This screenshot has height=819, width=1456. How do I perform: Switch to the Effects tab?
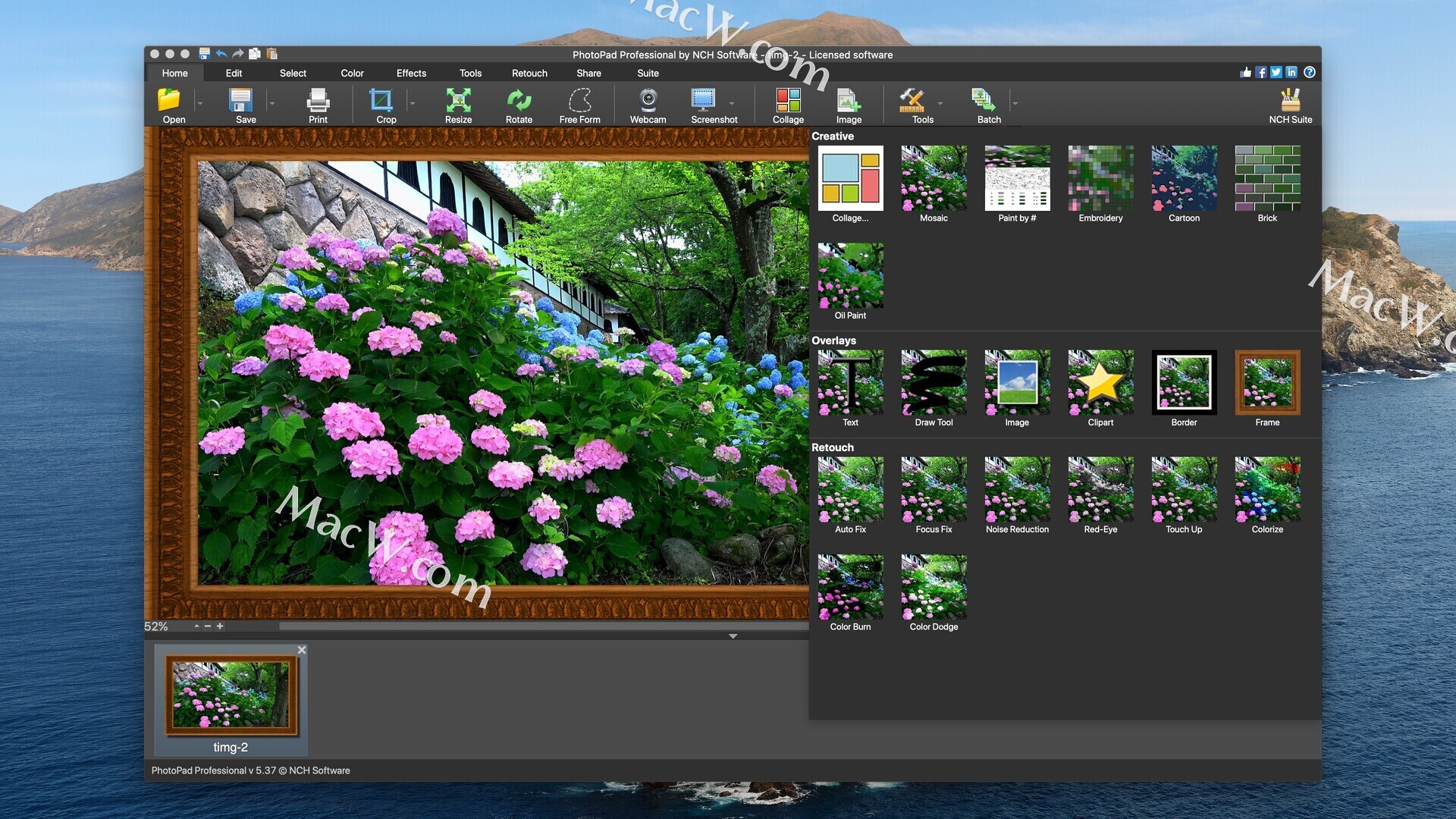(411, 74)
